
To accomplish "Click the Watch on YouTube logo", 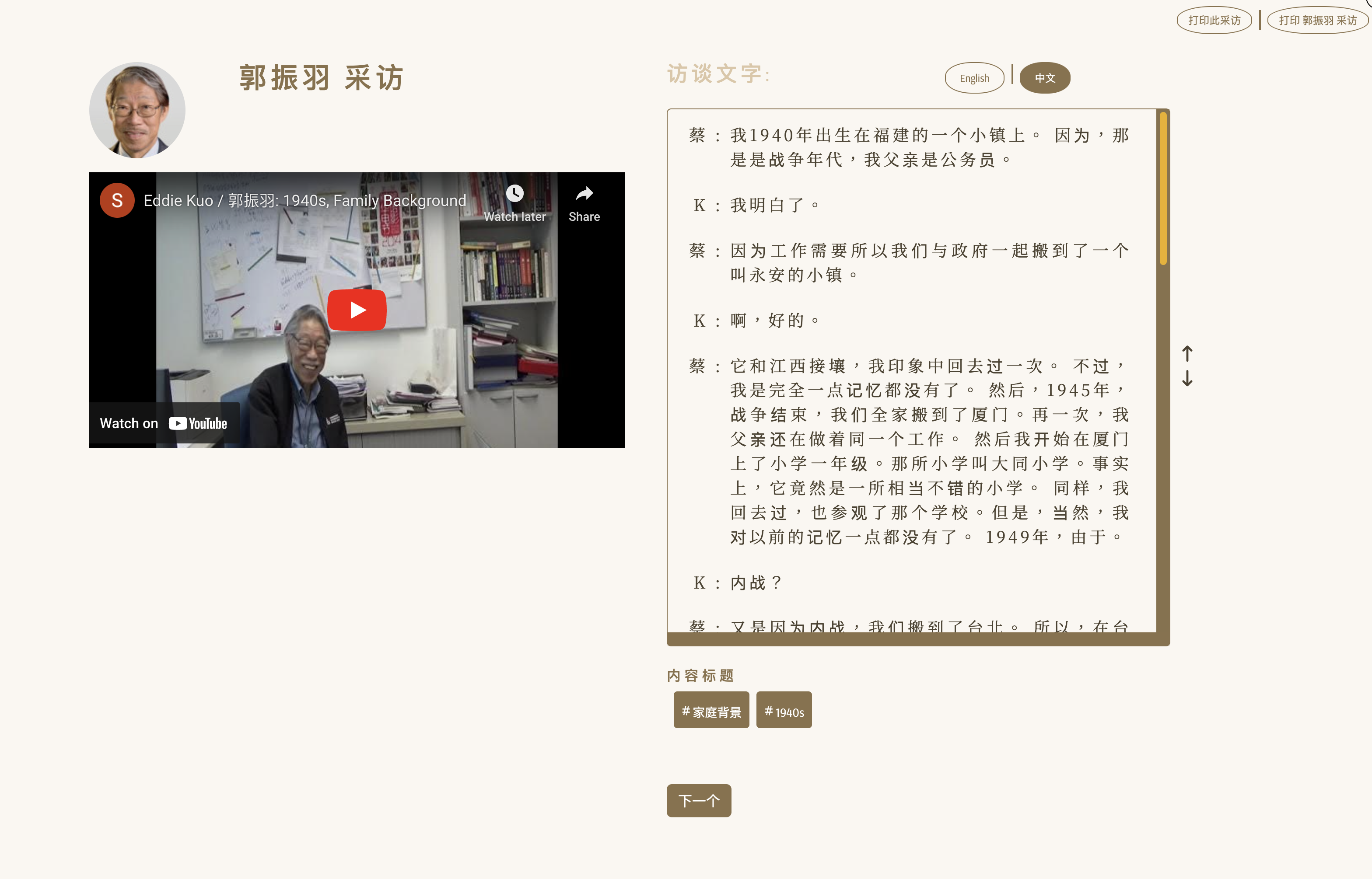I will (x=198, y=423).
